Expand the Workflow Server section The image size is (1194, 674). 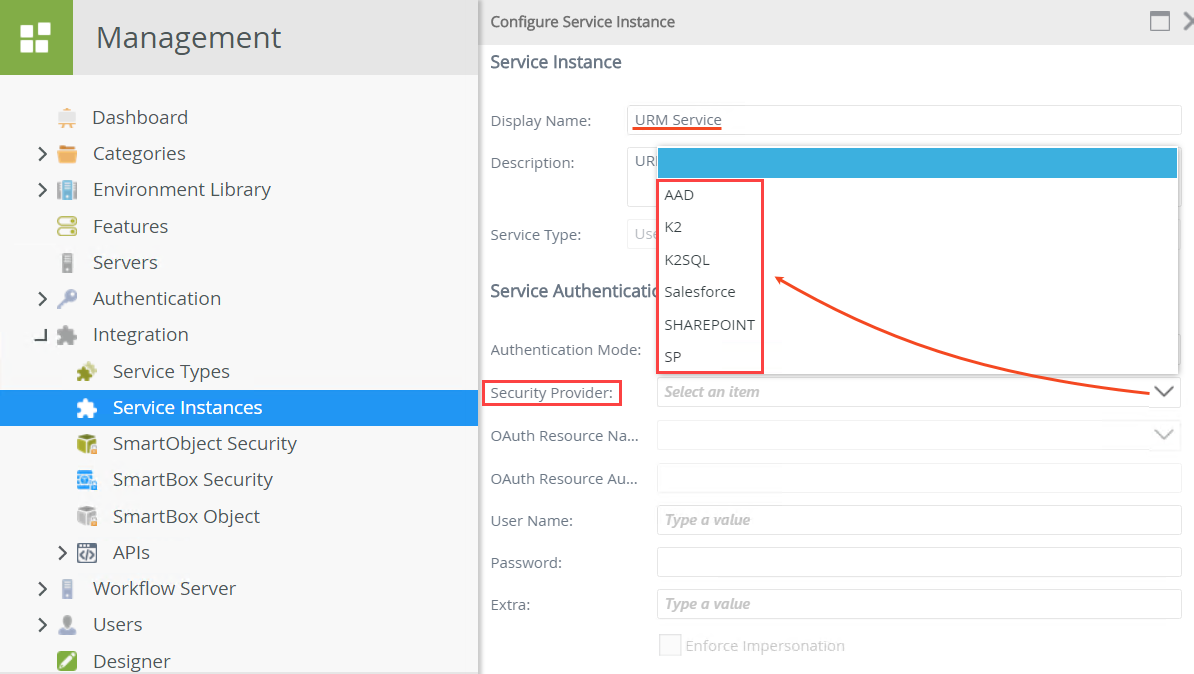(42, 589)
